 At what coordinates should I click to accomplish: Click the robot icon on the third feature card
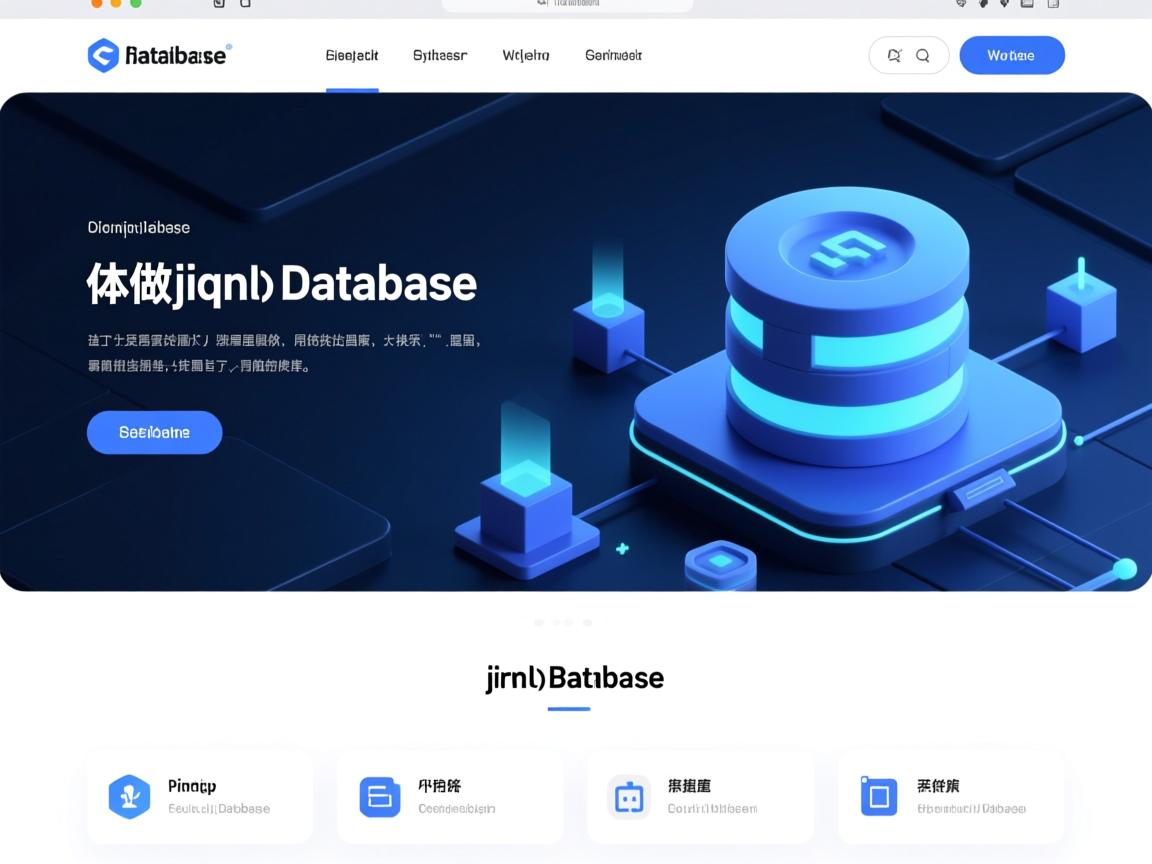tap(628, 796)
